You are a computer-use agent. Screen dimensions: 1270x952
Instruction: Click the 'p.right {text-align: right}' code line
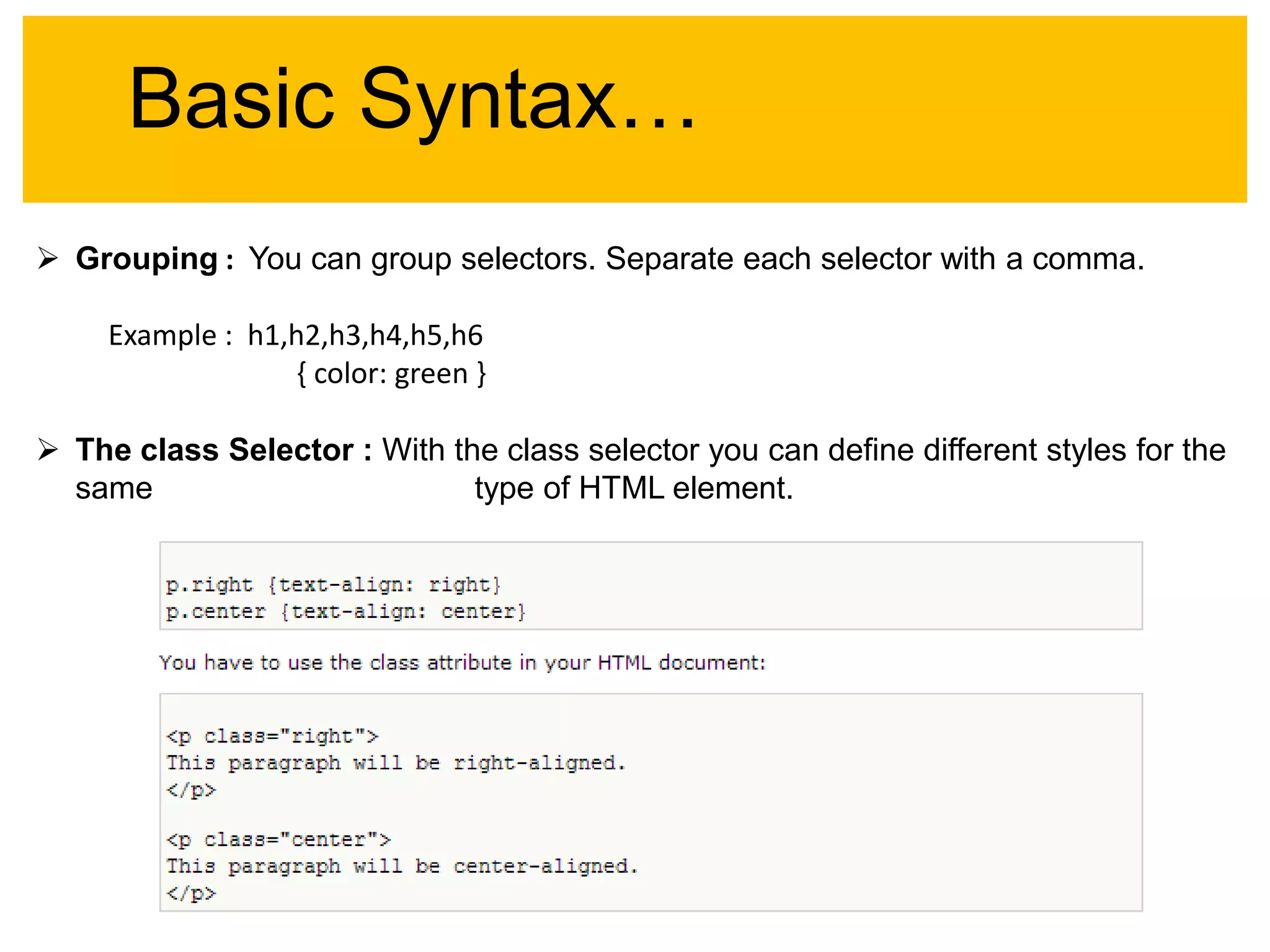[x=333, y=584]
